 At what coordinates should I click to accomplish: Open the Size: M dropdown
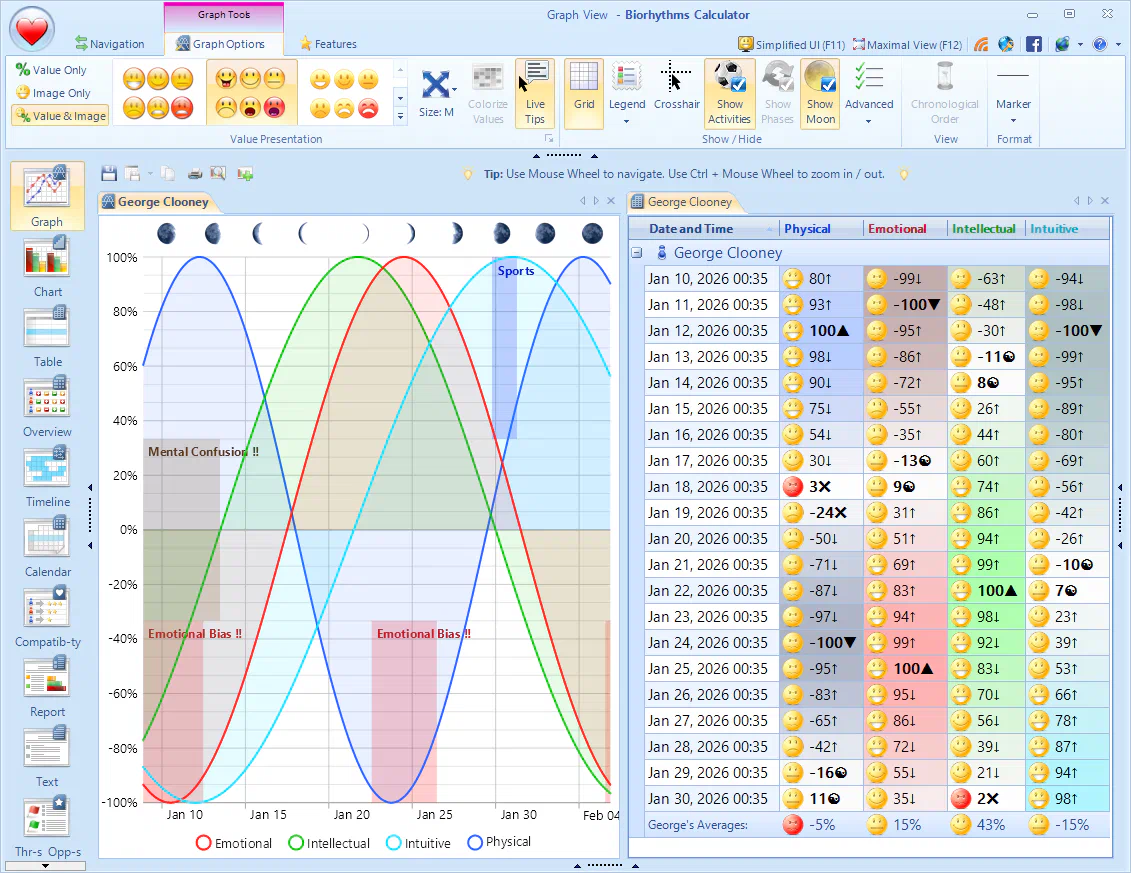(x=437, y=95)
